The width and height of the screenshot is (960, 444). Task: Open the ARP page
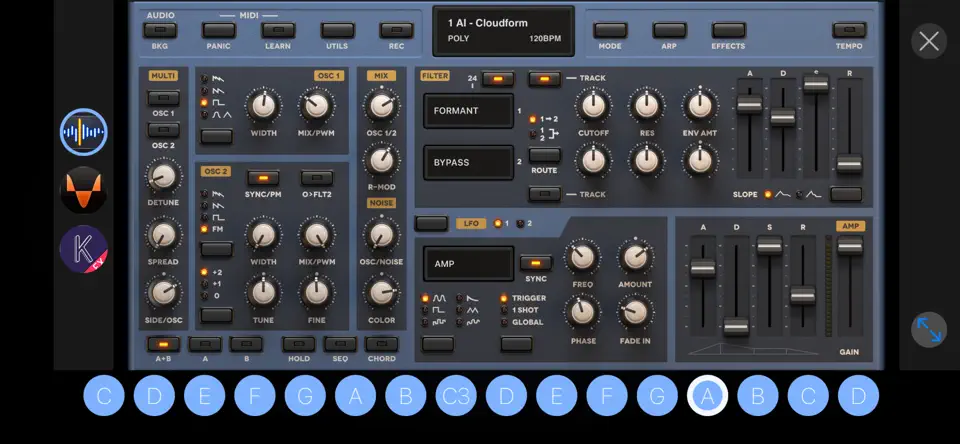click(669, 30)
